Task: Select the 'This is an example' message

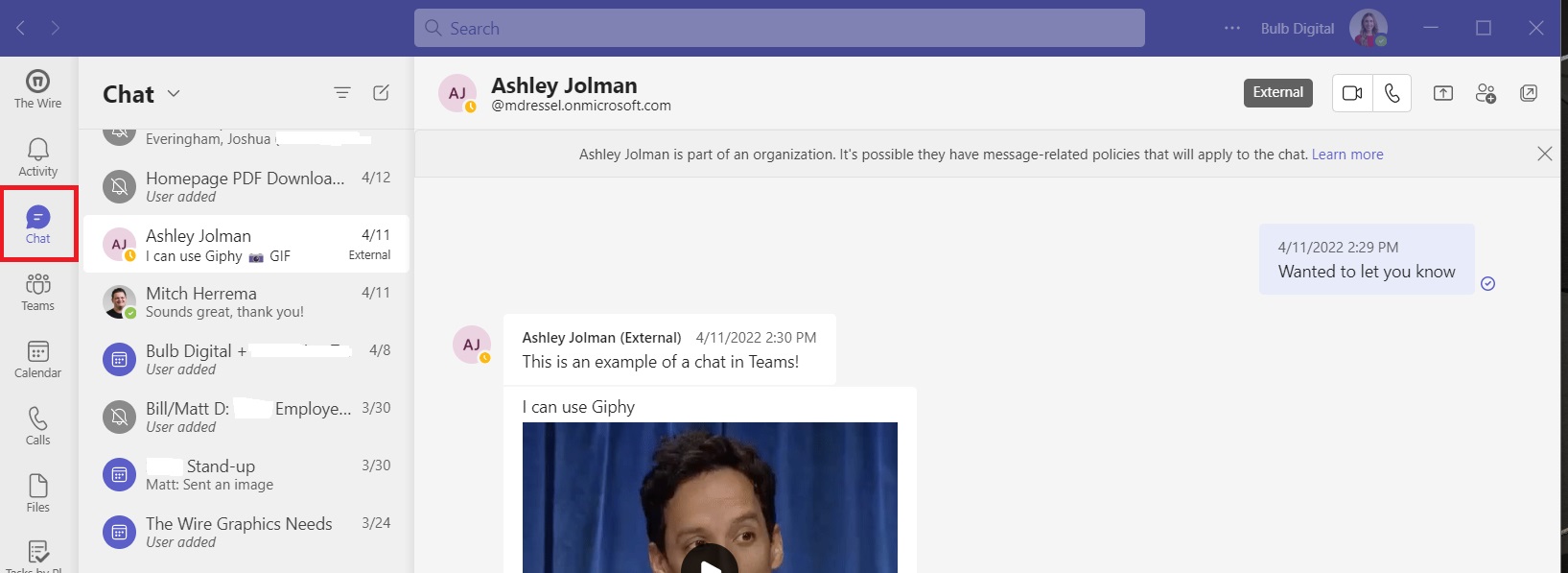Action: [669, 349]
